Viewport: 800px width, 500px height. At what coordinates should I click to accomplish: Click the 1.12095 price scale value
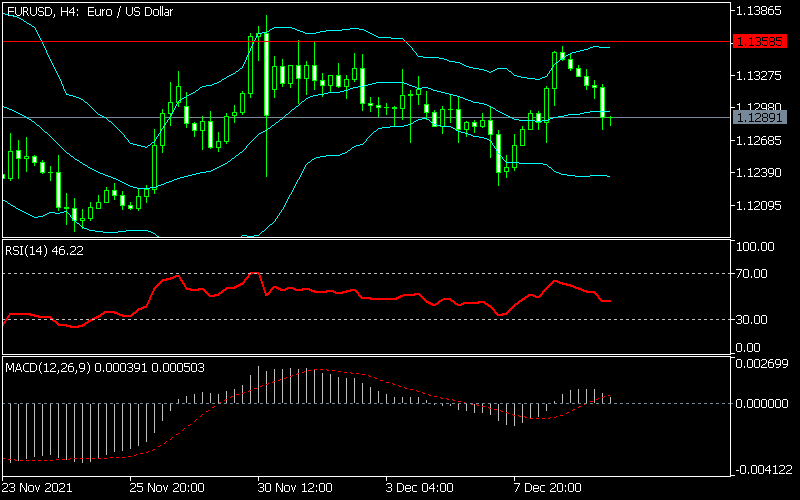tap(760, 206)
